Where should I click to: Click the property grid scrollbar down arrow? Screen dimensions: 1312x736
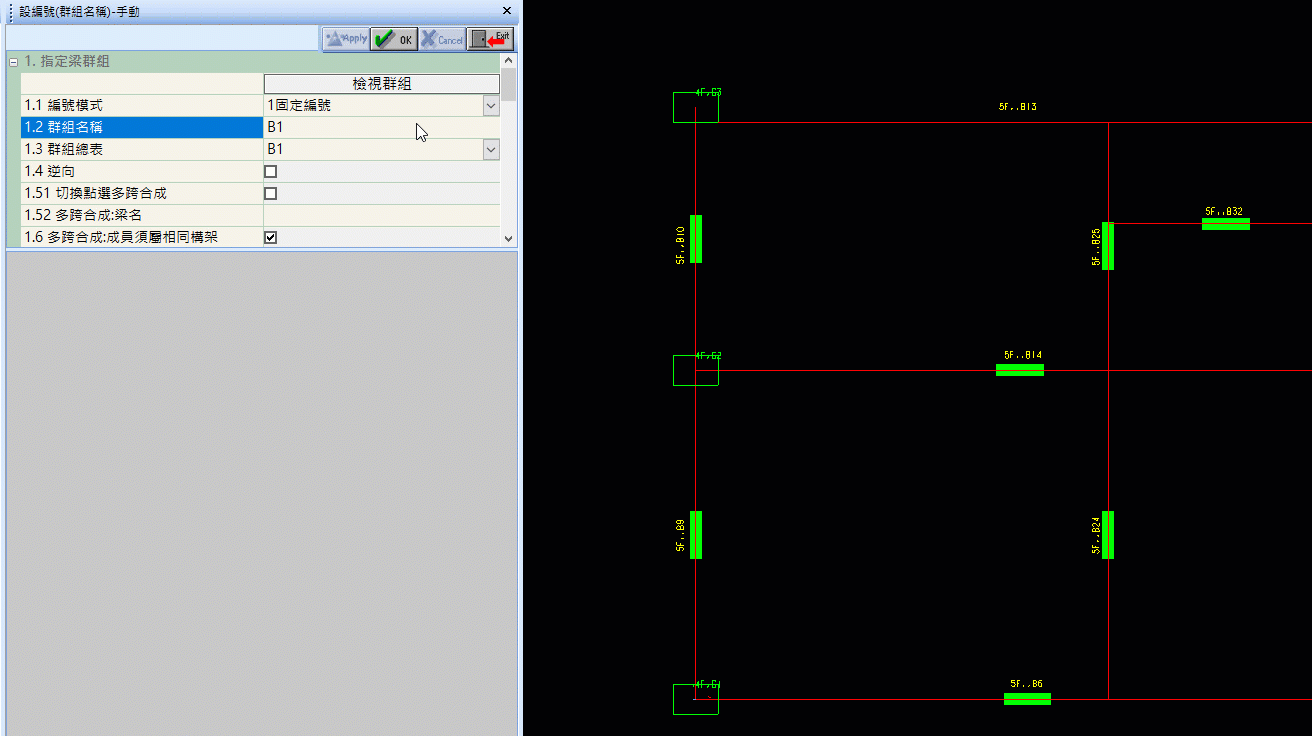coord(508,239)
